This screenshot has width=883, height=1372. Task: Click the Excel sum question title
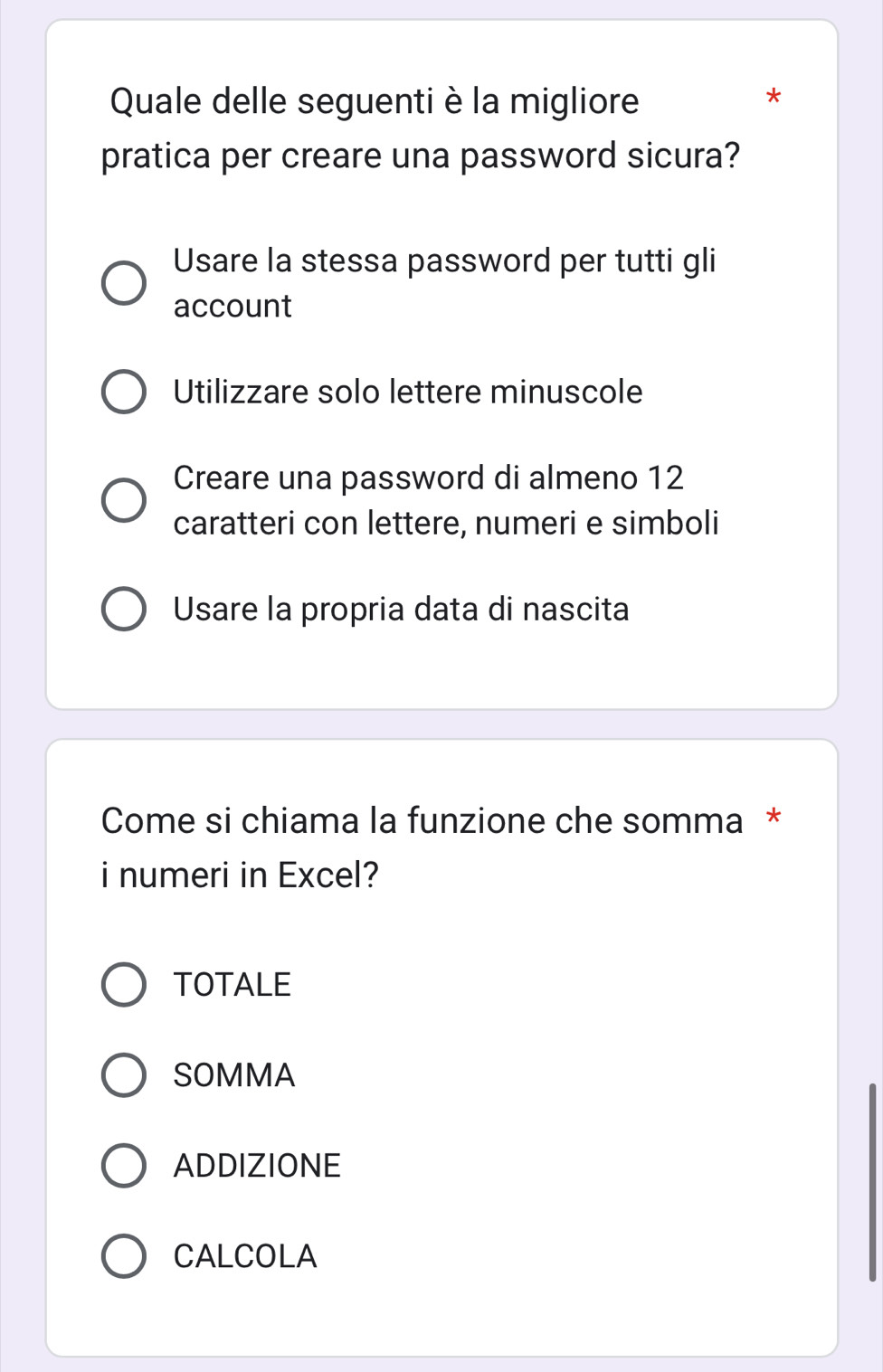(422, 847)
